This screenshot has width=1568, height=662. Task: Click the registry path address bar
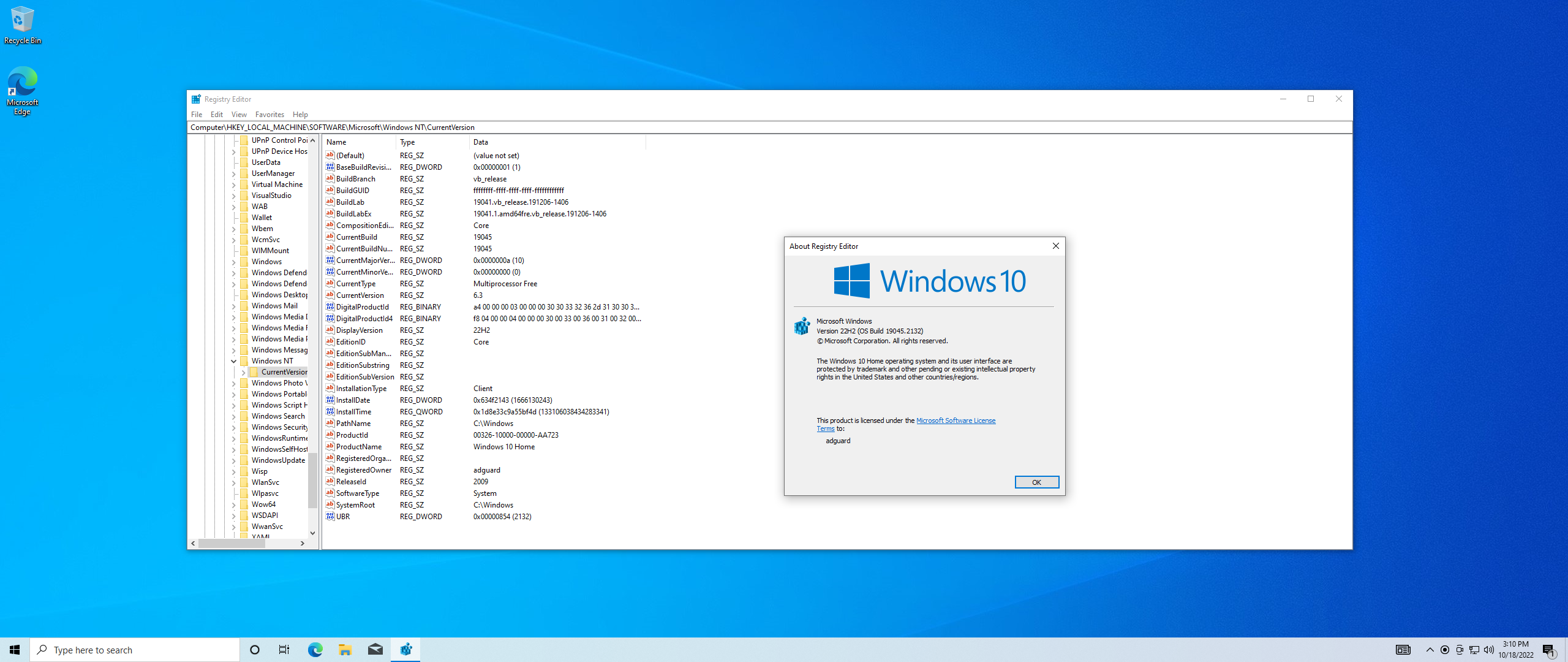(769, 127)
